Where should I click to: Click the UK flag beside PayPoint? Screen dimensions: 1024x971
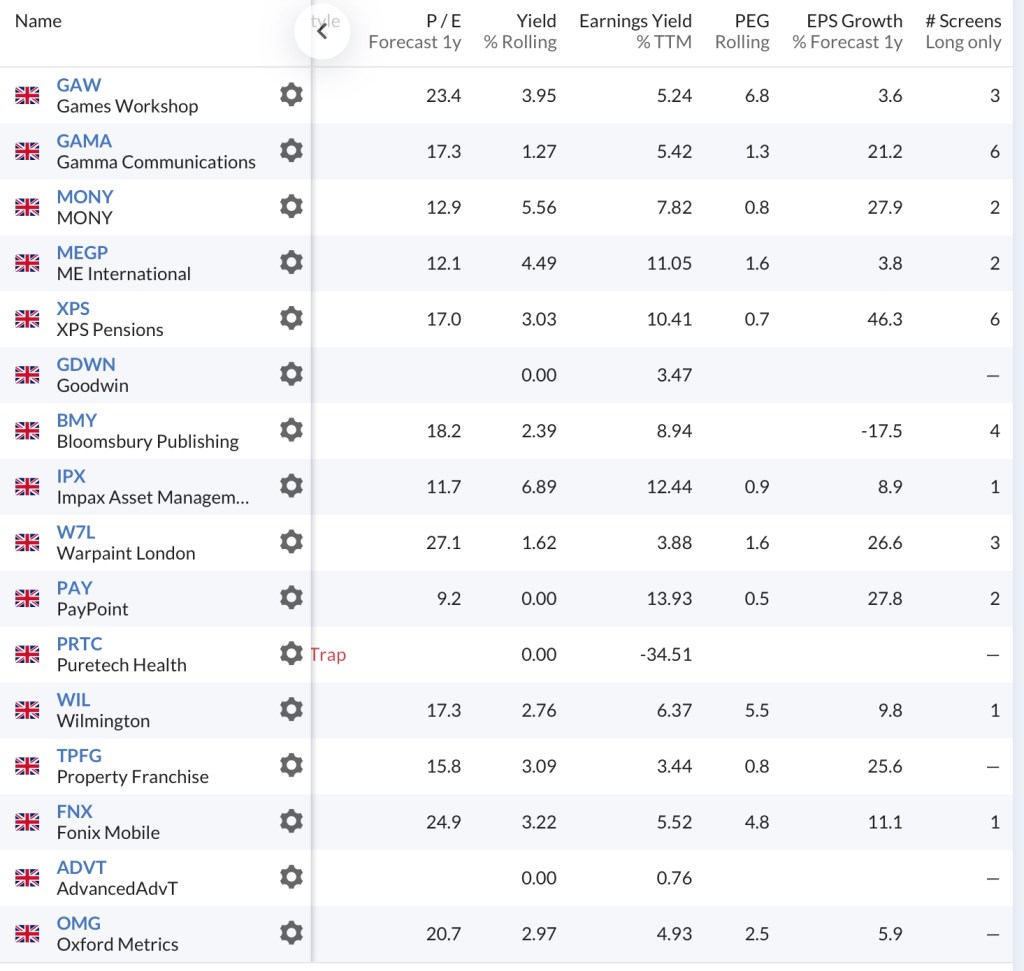[27, 598]
